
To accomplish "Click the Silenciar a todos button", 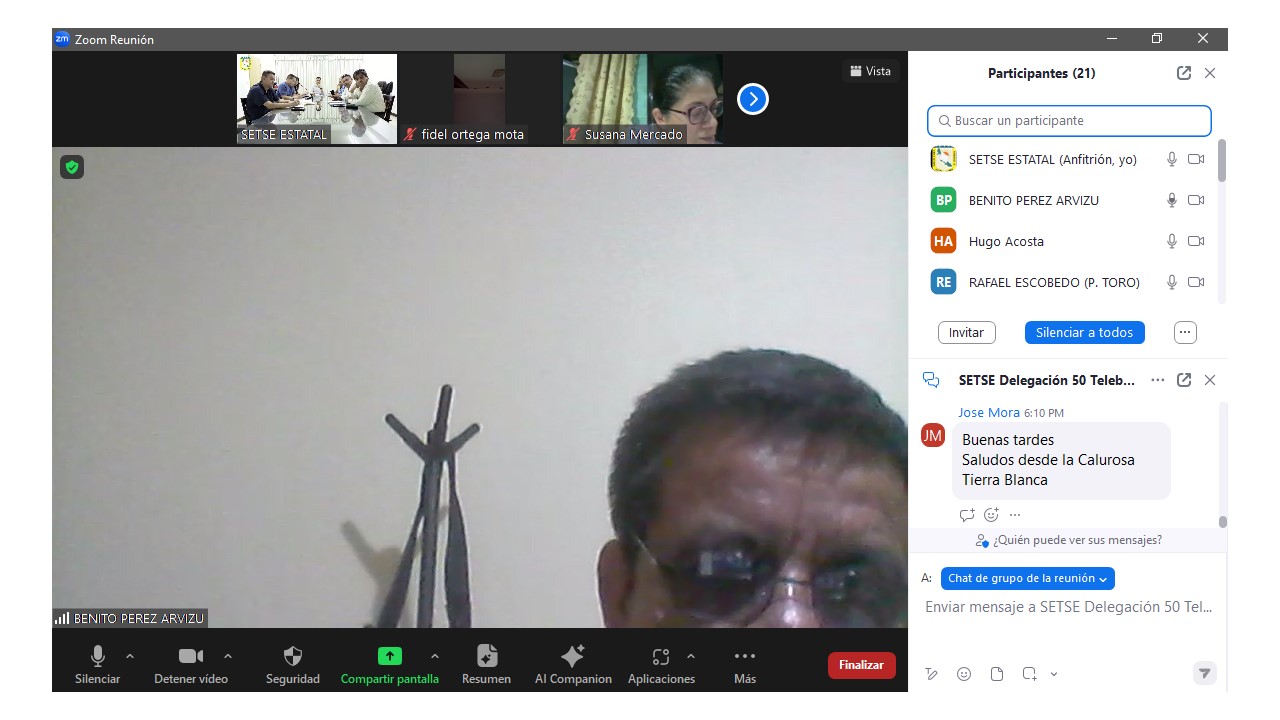I will 1084,332.
